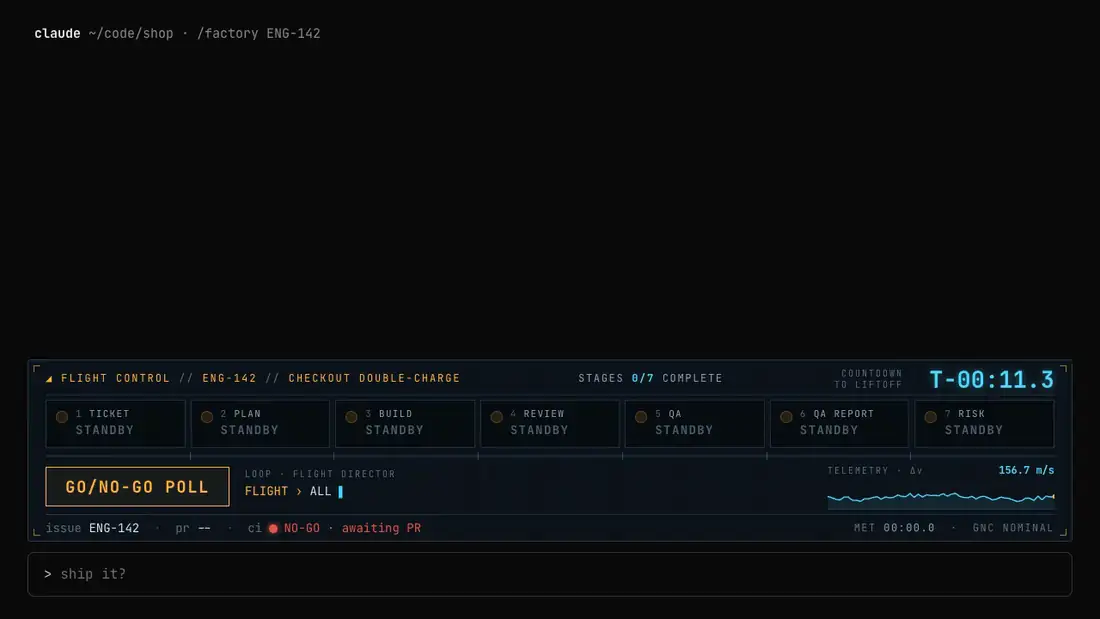Click the BUILD stage status dot
This screenshot has width=1100, height=619.
pos(351,417)
